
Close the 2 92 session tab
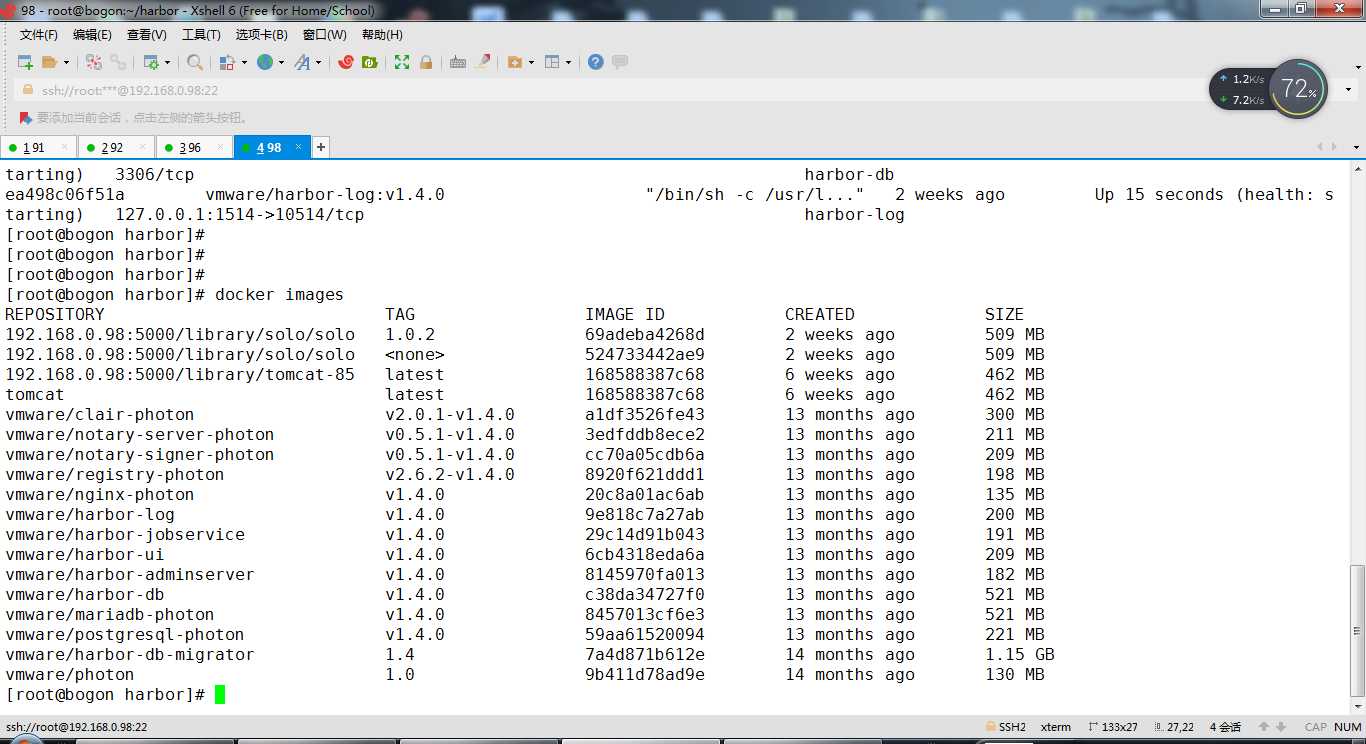pos(143,147)
